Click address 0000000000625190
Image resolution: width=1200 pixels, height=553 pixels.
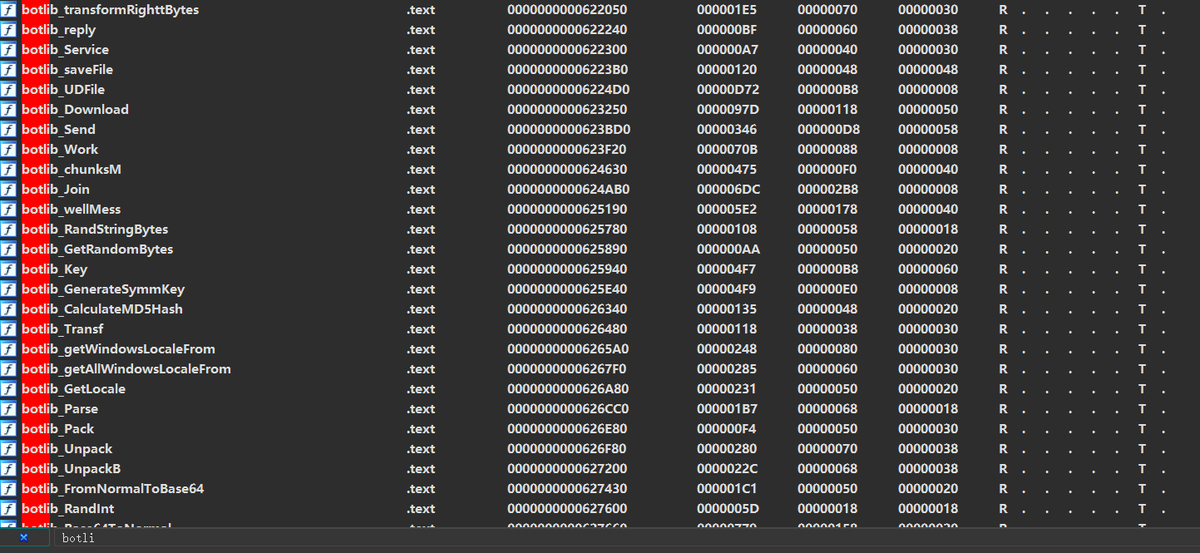[x=567, y=209]
